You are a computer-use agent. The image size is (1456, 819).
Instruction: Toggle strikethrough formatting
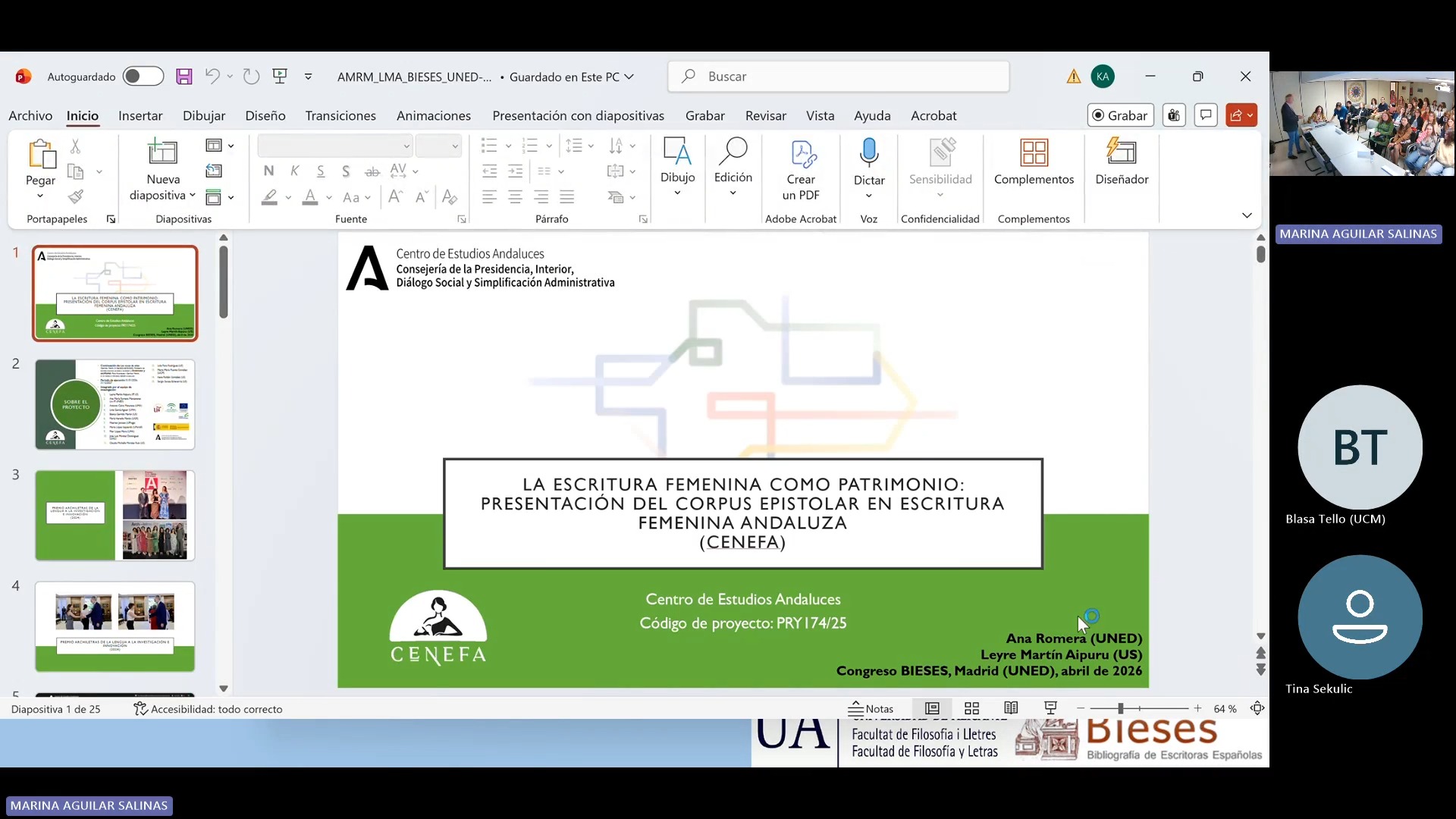[x=372, y=171]
